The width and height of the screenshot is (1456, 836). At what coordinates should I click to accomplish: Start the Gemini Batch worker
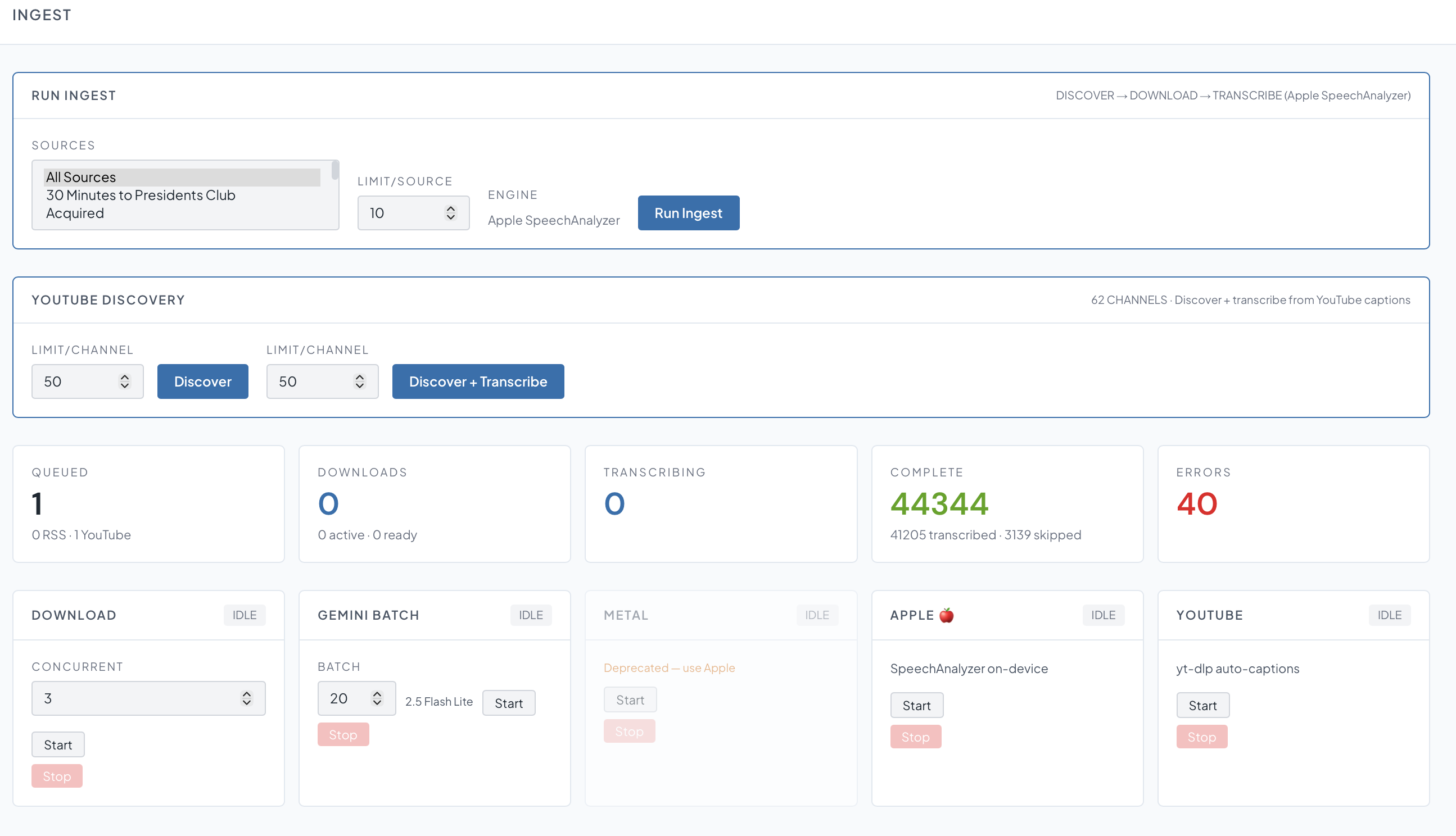pos(508,703)
